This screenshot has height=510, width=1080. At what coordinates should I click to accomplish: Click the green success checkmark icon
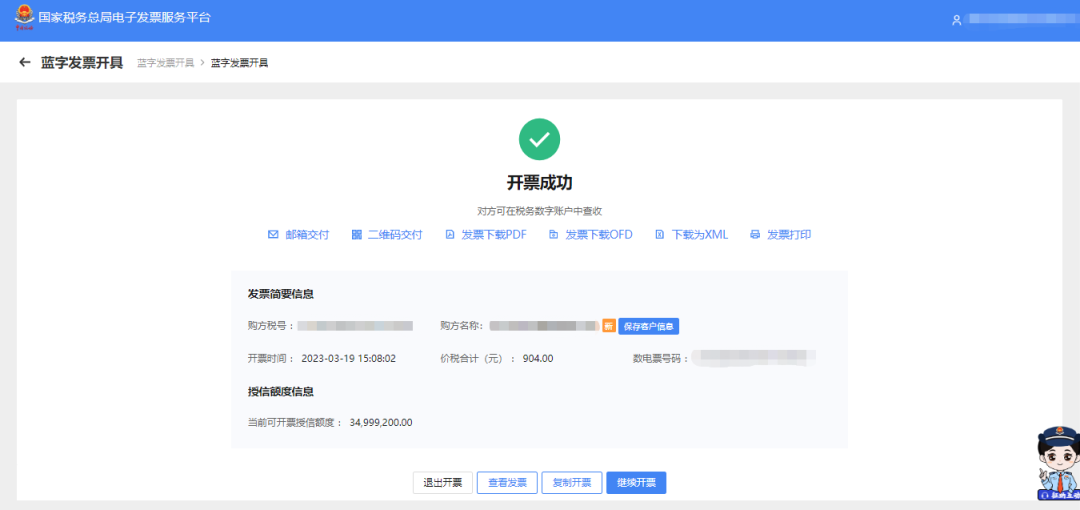(x=539, y=139)
